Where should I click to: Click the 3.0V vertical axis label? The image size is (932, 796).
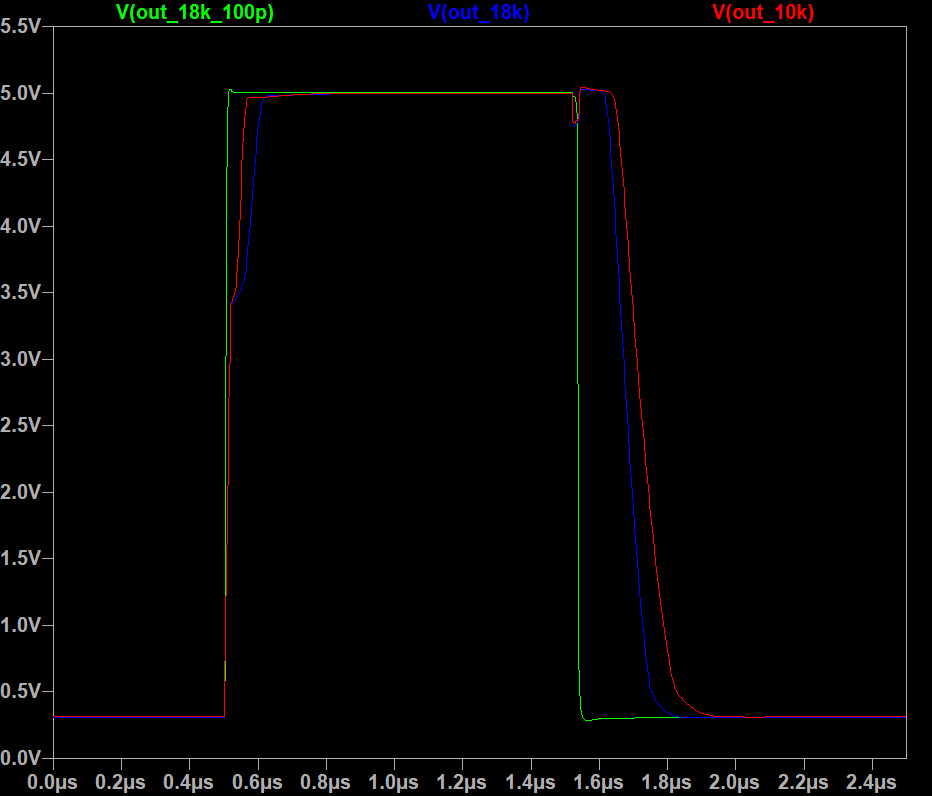[21, 359]
